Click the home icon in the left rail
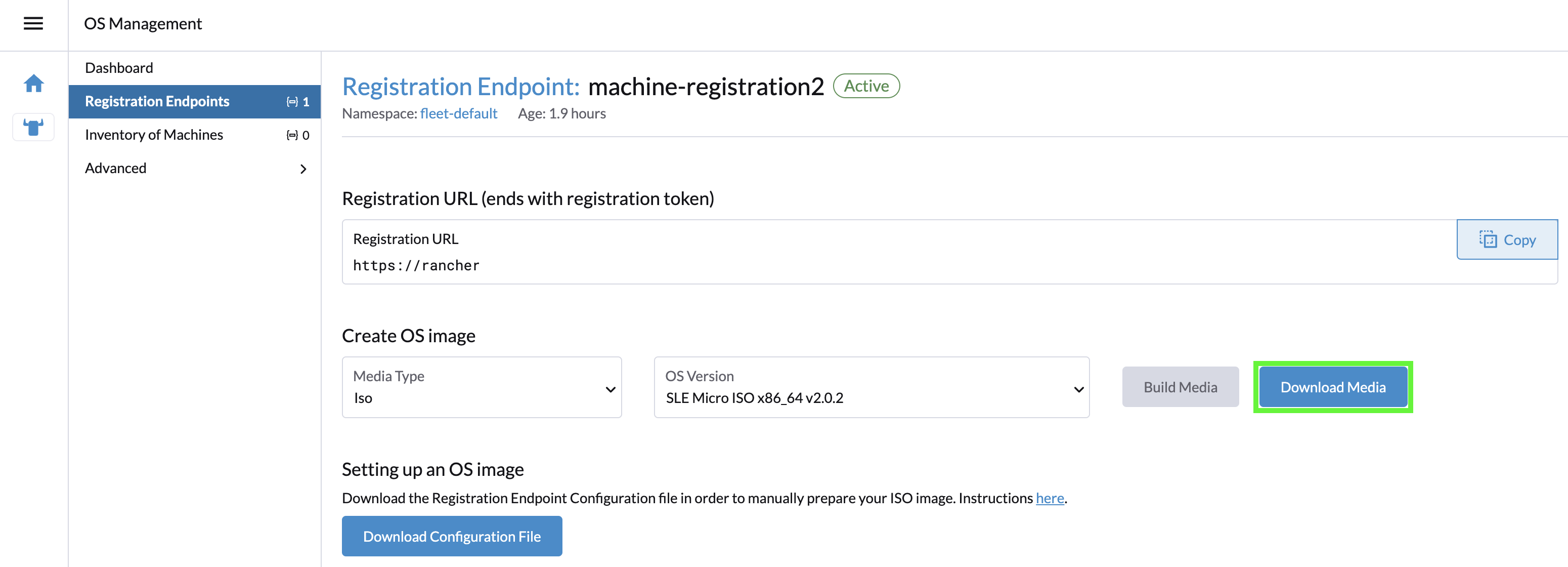The height and width of the screenshot is (567, 1568). [x=33, y=84]
